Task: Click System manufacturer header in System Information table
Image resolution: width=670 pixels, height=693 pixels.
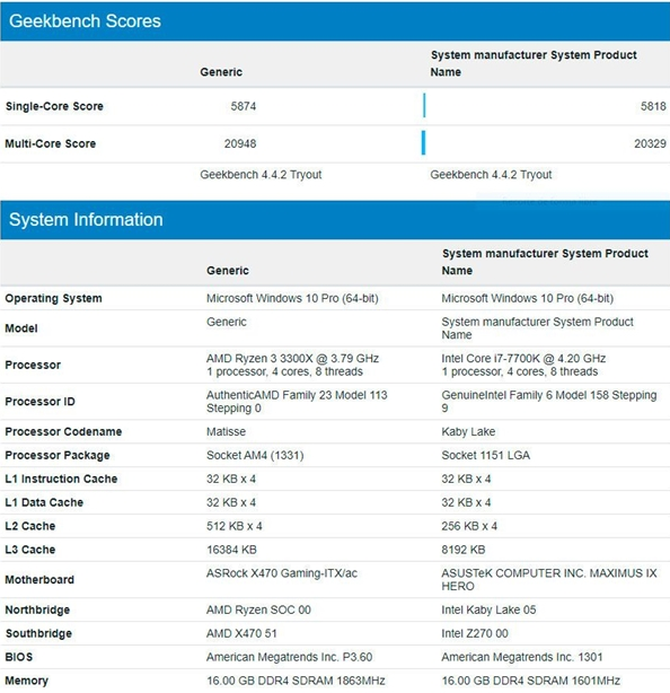Action: 545,262
